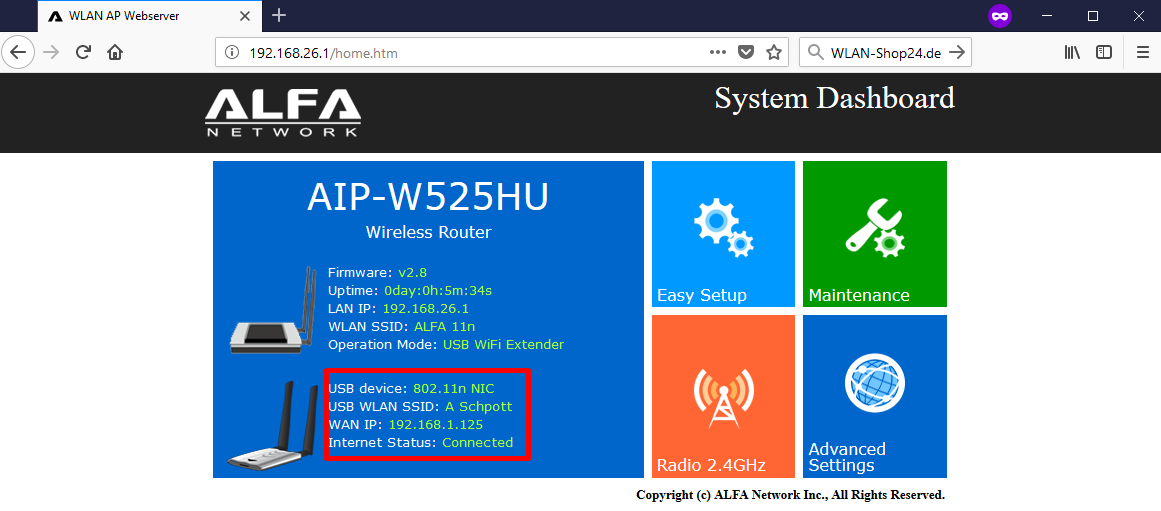Toggle the sidebar view
Screen dimensions: 1161x511
1104,53
